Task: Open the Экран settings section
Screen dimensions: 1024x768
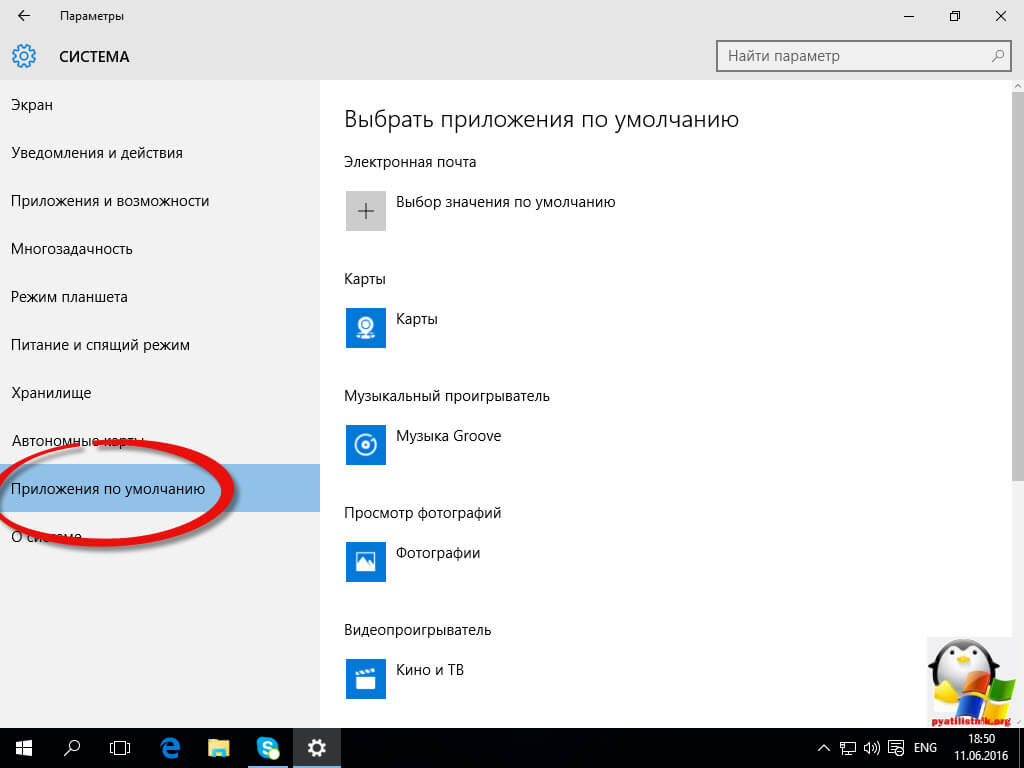Action: pos(32,105)
